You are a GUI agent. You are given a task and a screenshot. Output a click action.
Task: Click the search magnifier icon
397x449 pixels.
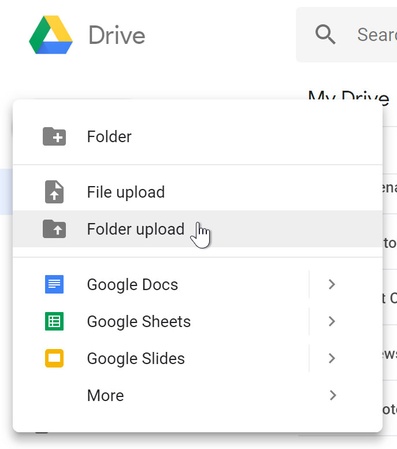coord(325,34)
